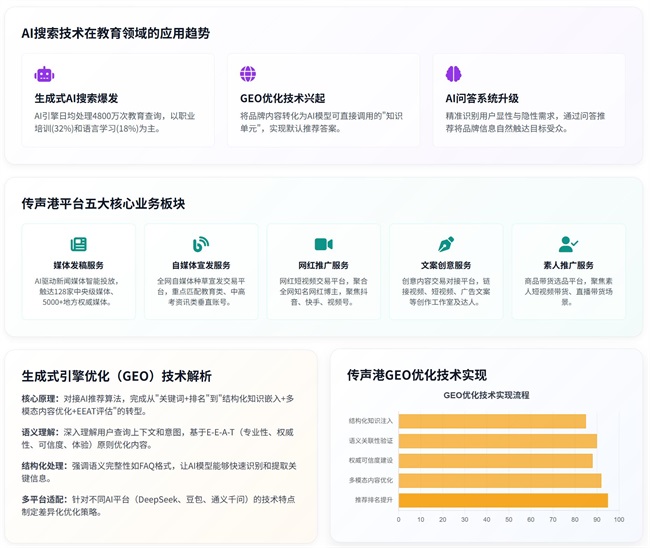The height and width of the screenshot is (548, 650).
Task: Click the 媒体发稿服务 title text
Action: point(79,265)
